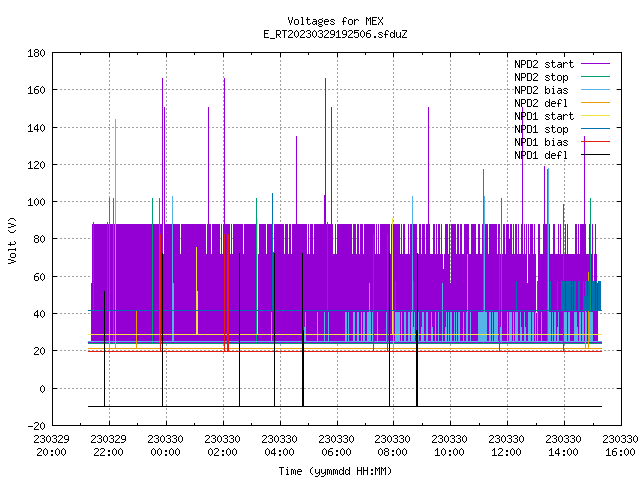Image resolution: width=640 pixels, height=480 pixels.
Task: Click the 180 y-axis tick label
Action: tap(36, 53)
